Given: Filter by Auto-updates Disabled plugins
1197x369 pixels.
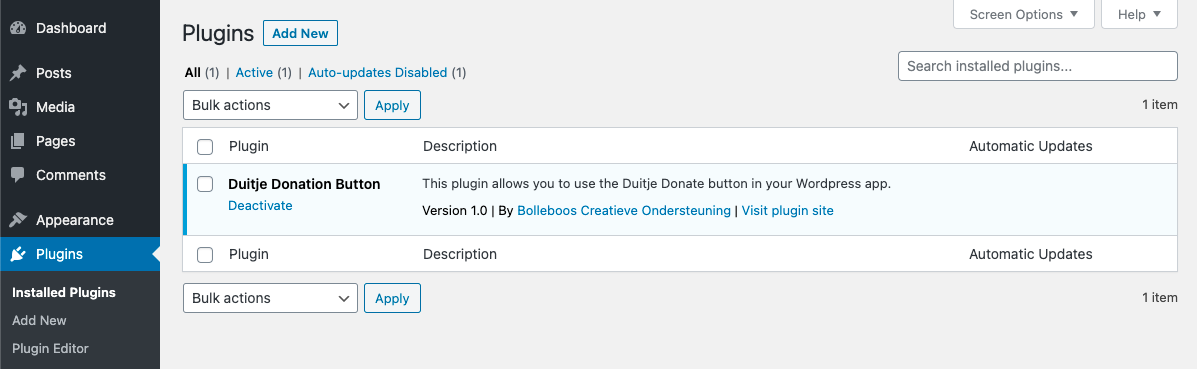Looking at the screenshot, I should pos(377,73).
